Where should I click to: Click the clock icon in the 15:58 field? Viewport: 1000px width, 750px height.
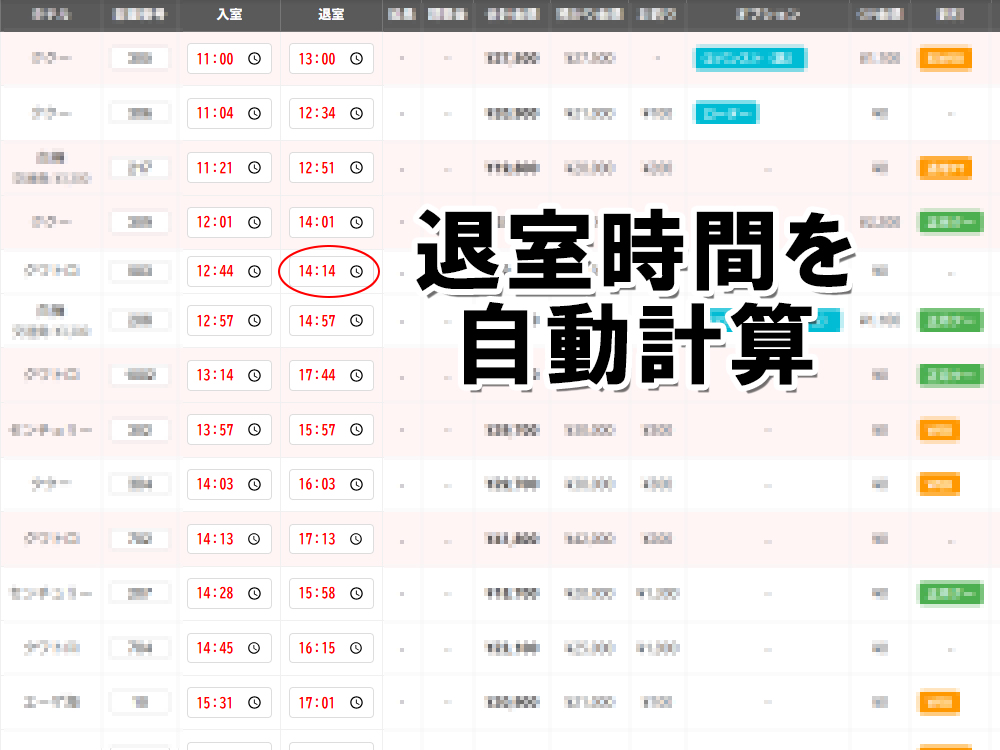tap(356, 594)
